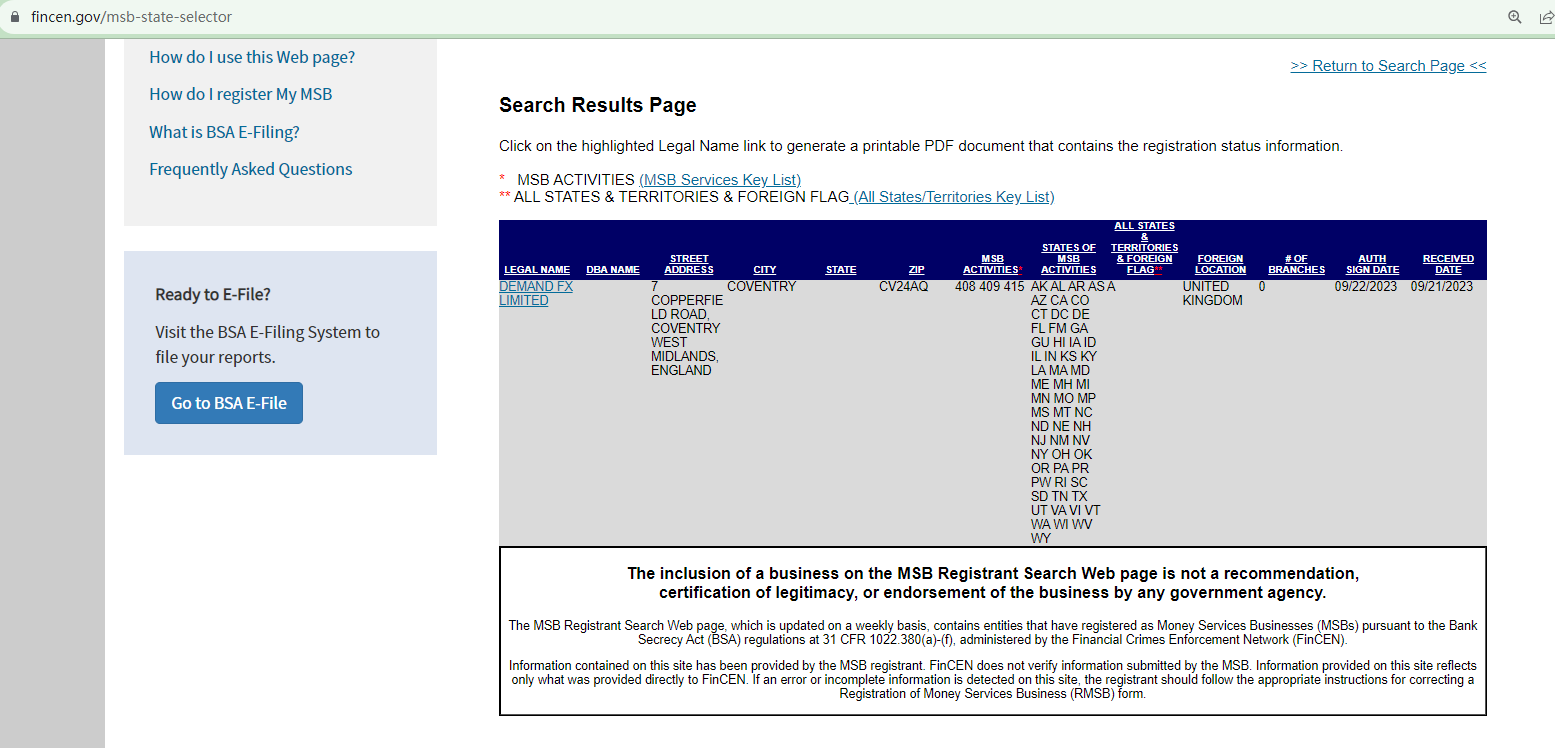Sort by STATE column header
Image resolution: width=1555 pixels, height=748 pixels.
pyautogui.click(x=841, y=270)
